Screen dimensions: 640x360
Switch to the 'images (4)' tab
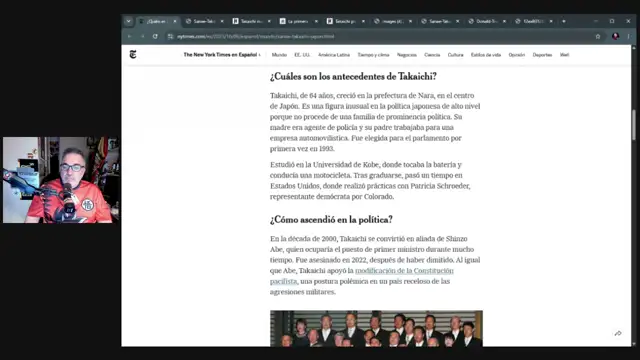392,21
